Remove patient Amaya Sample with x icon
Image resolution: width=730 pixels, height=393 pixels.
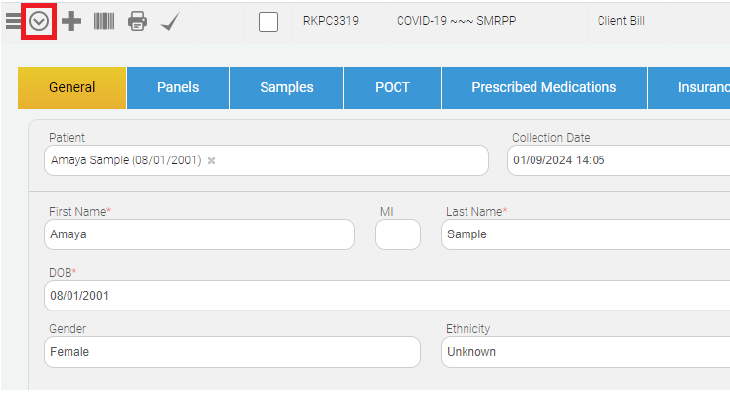[211, 161]
